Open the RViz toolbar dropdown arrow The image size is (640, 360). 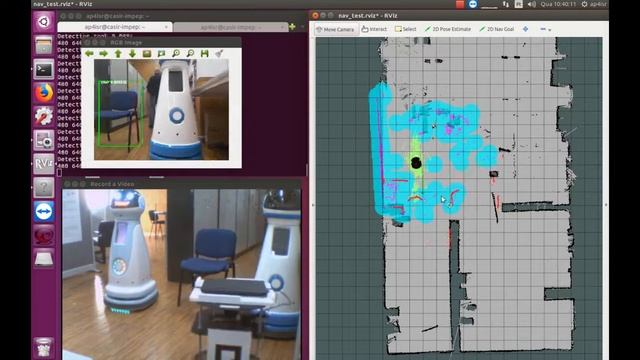(549, 30)
